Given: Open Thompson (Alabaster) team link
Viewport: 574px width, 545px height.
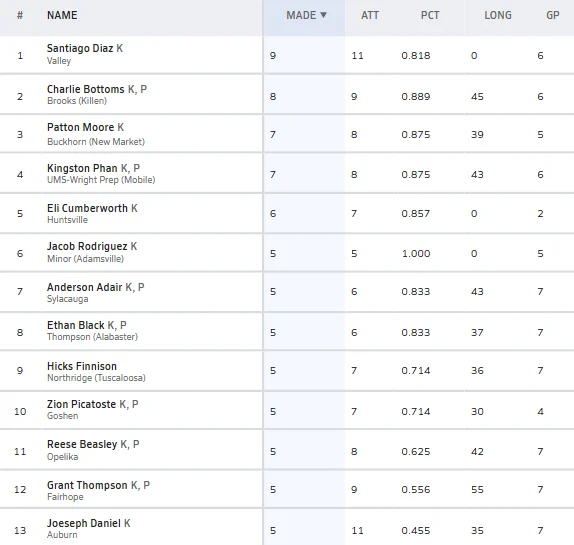Looking at the screenshot, I should click(92, 337).
